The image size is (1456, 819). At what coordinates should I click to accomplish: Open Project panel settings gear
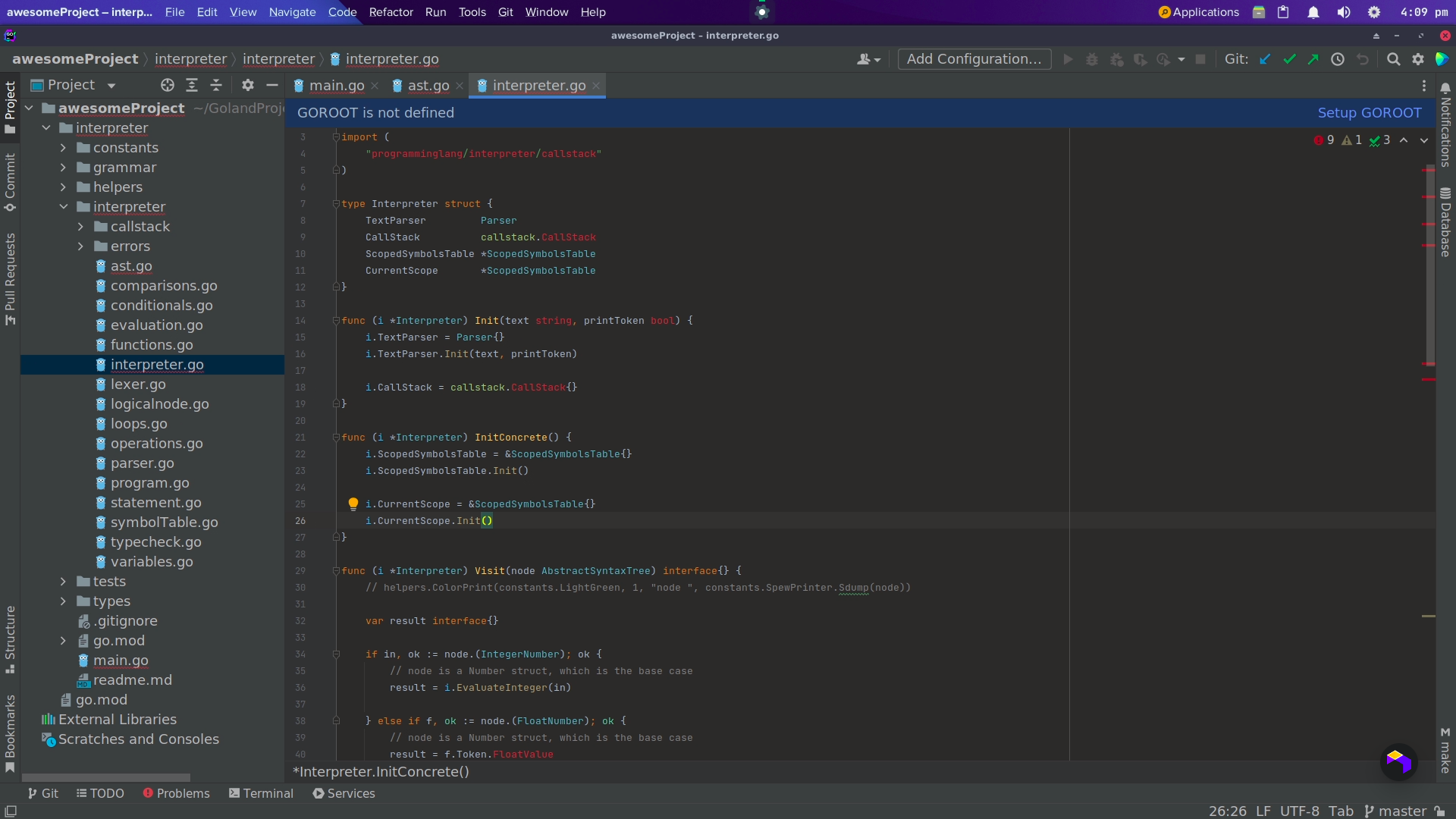click(248, 85)
